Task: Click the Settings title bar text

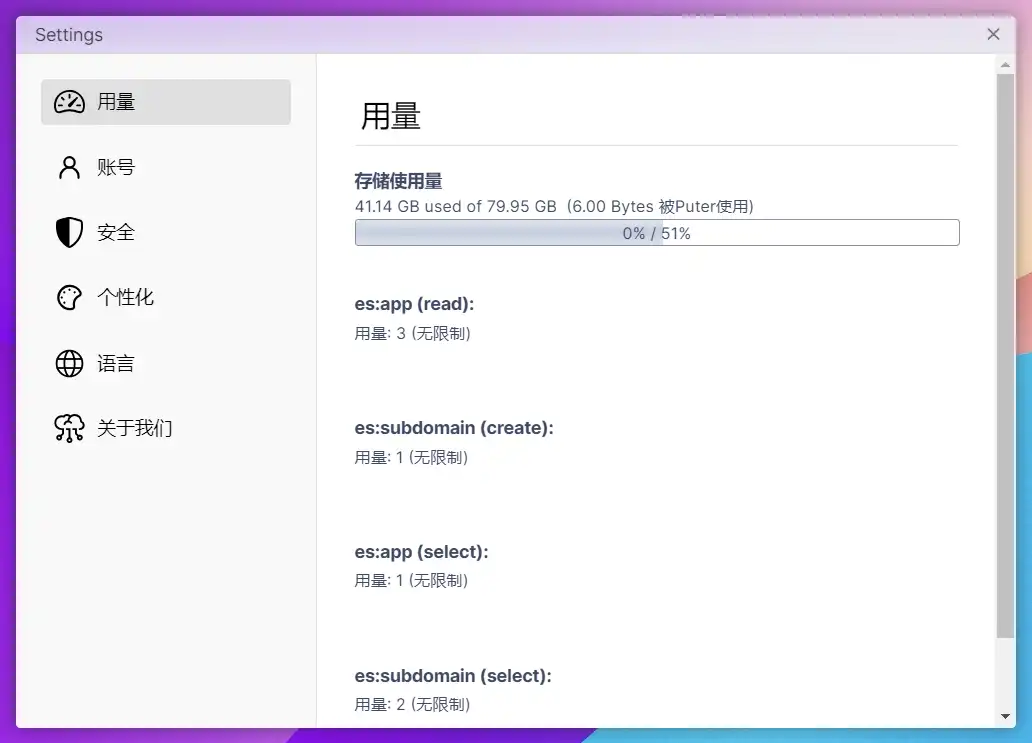Action: [69, 35]
